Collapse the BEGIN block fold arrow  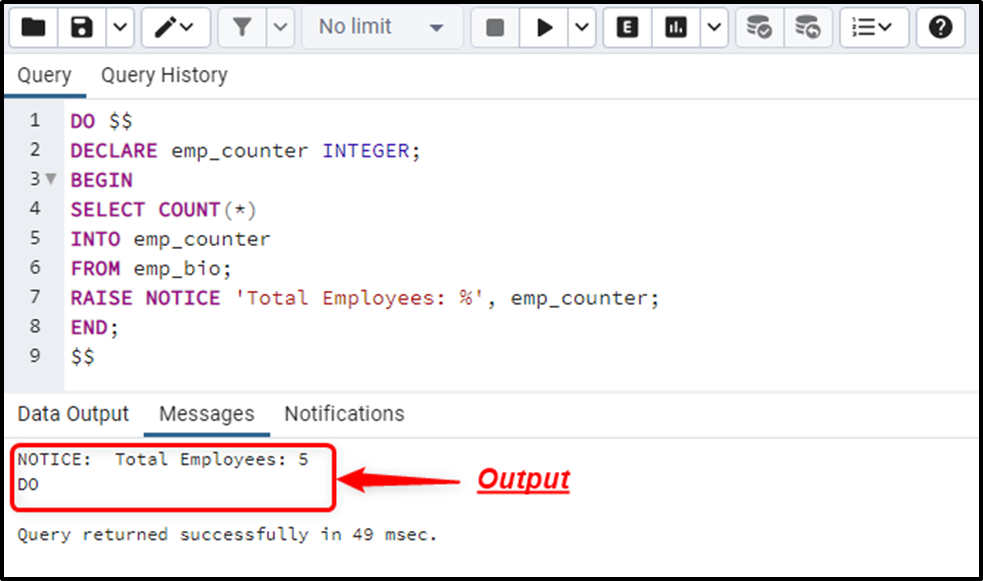51,179
